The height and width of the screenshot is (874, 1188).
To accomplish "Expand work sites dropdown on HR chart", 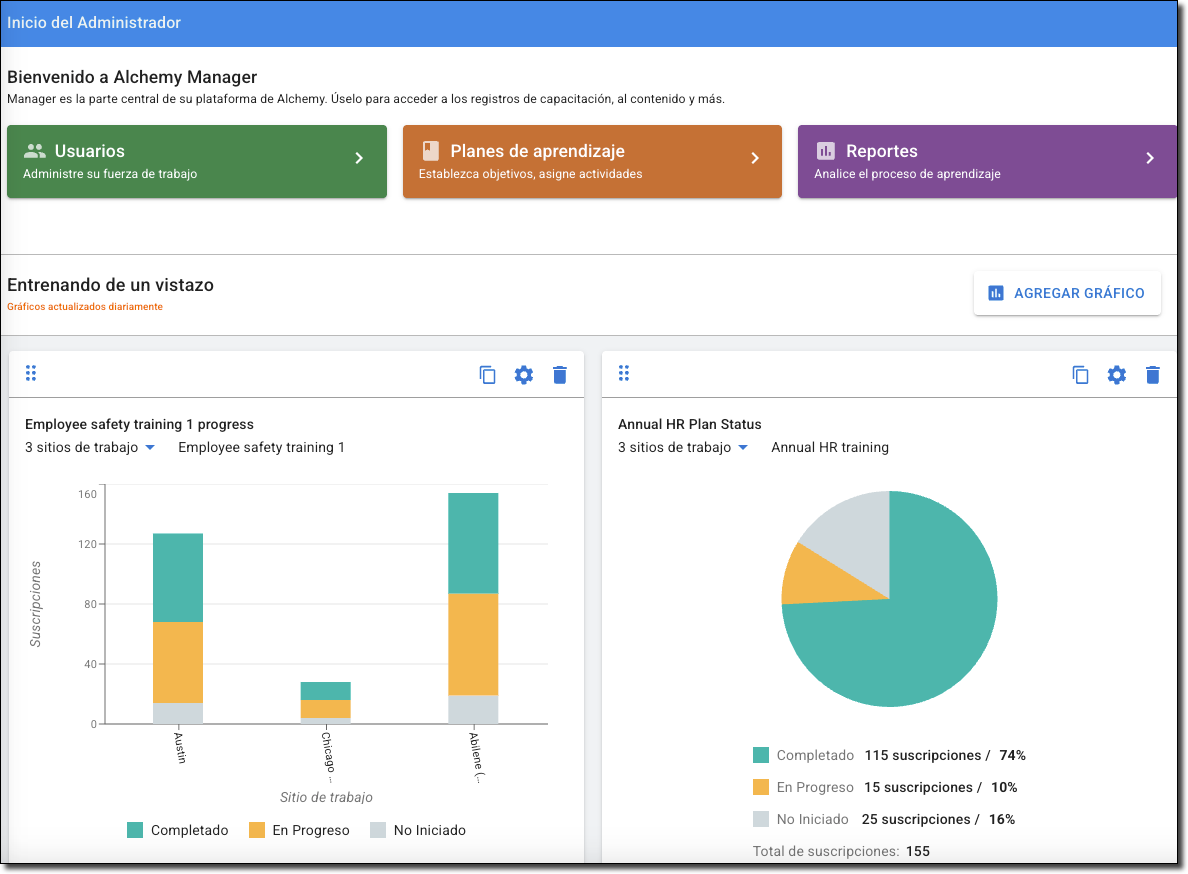I will coord(743,448).
